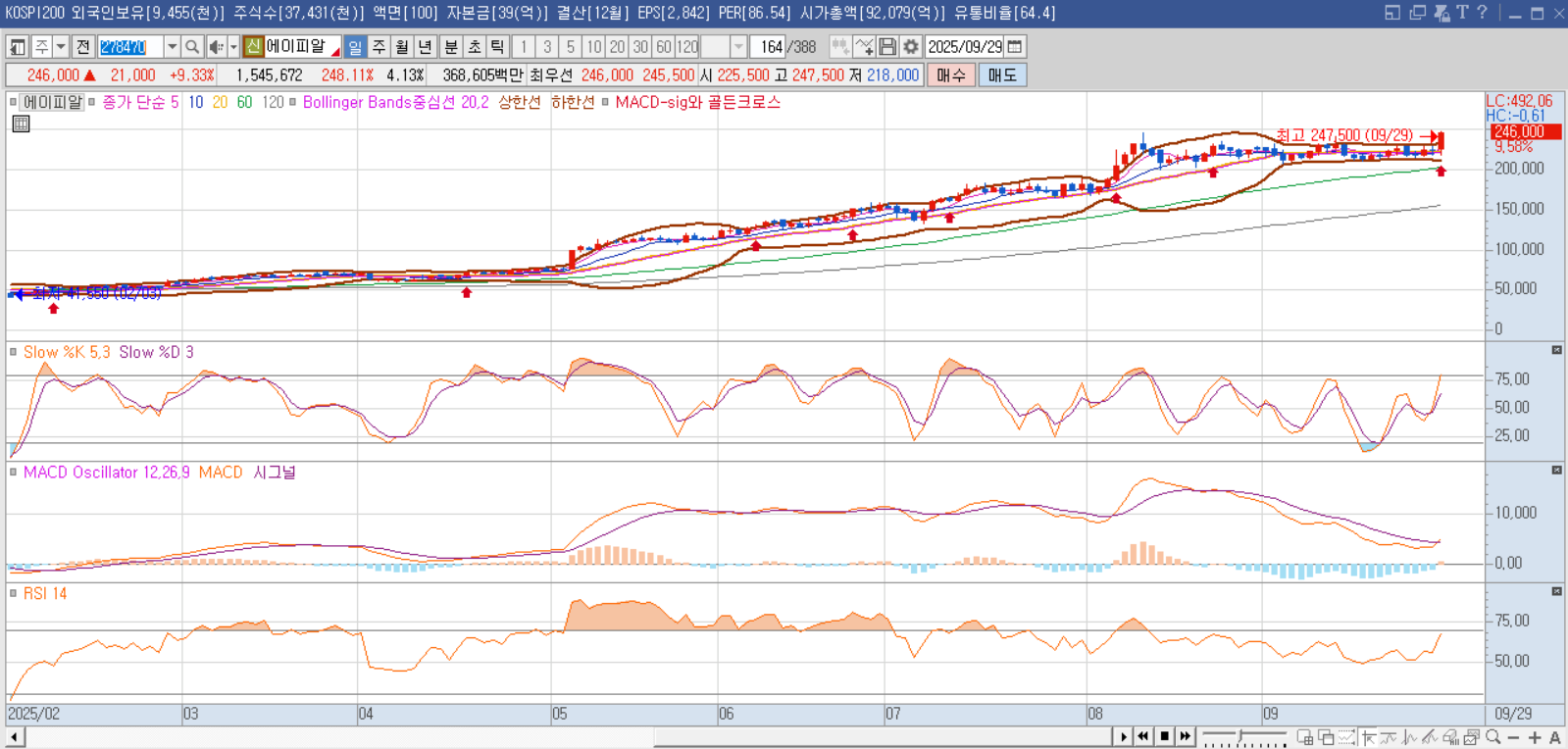
Task: Click the 매도 sell button
Action: (x=1002, y=75)
